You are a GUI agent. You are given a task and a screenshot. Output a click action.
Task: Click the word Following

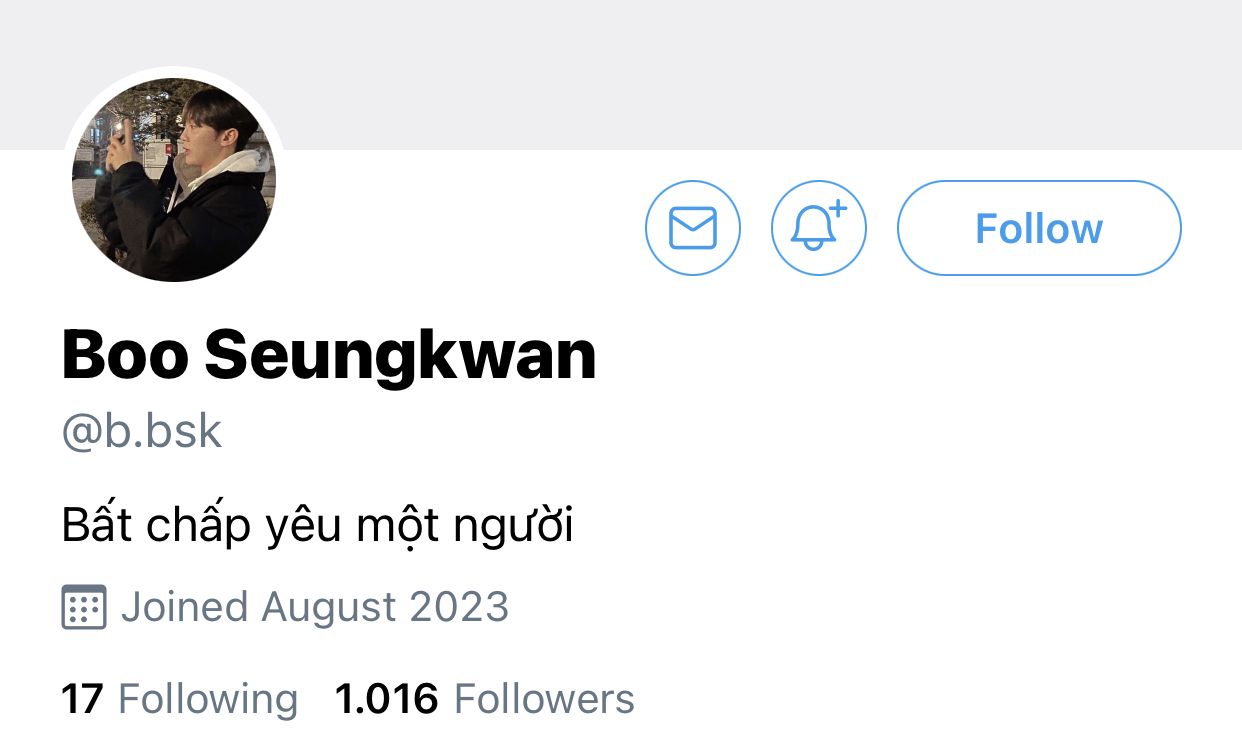(x=208, y=699)
